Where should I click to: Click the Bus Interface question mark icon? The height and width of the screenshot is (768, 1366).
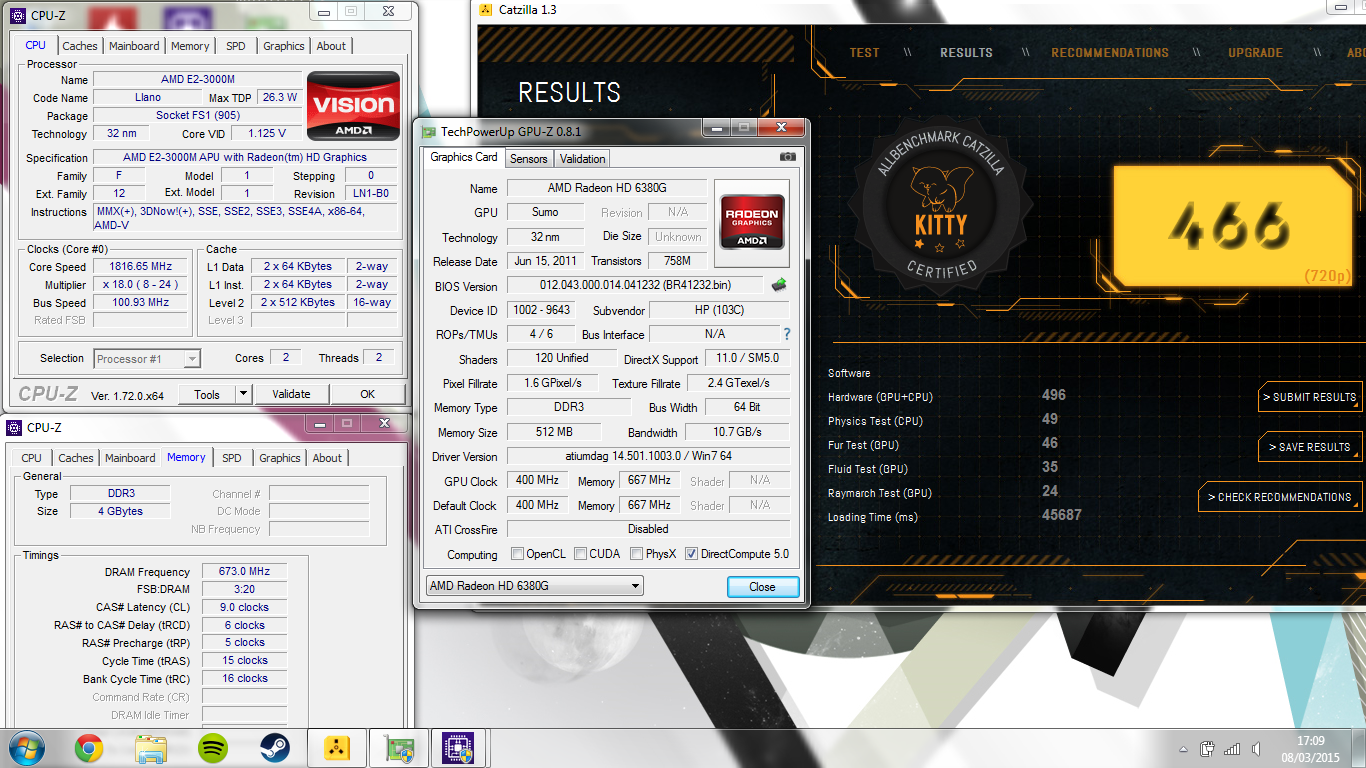pyautogui.click(x=787, y=334)
